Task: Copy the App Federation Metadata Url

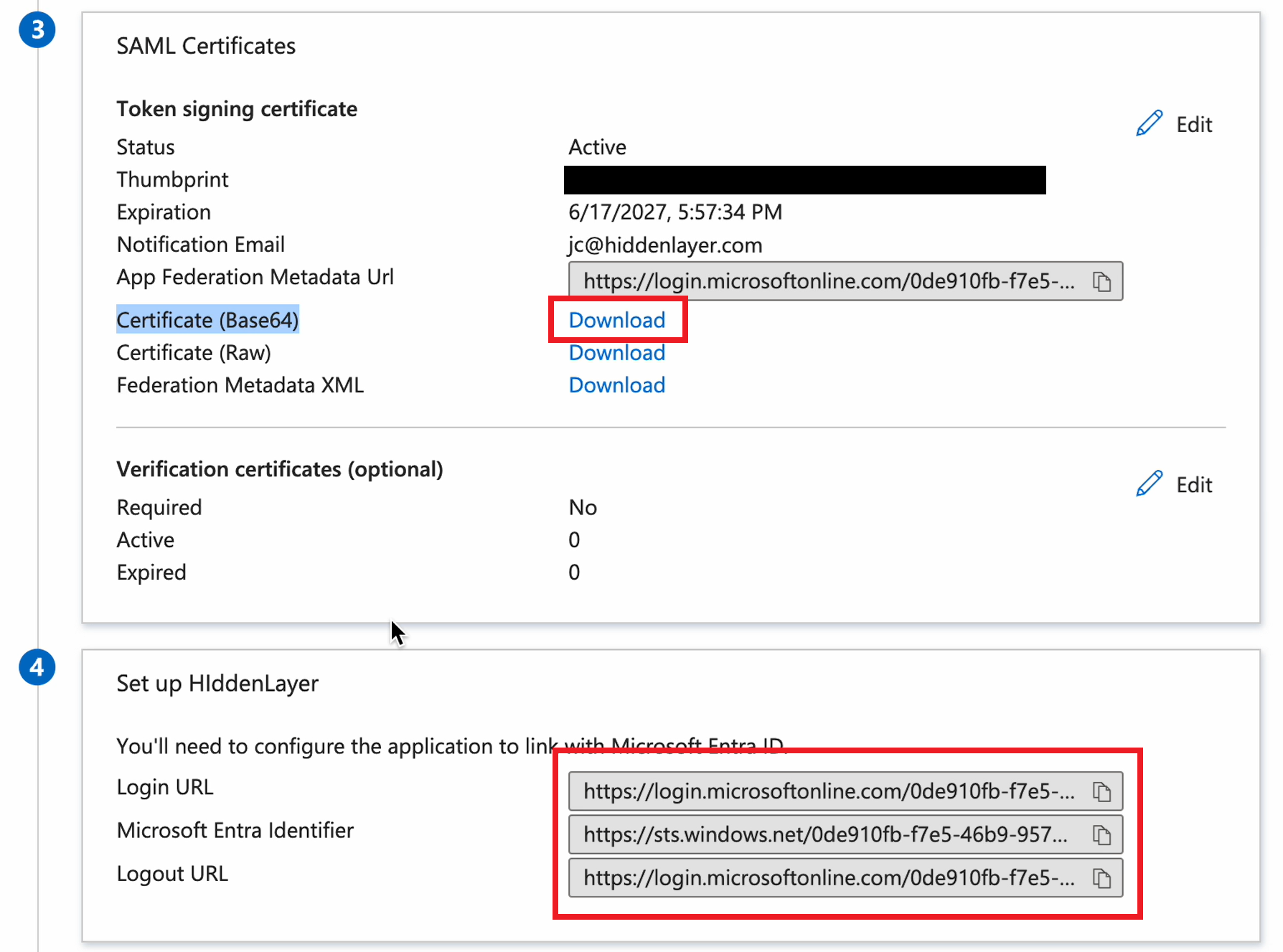Action: click(1102, 281)
